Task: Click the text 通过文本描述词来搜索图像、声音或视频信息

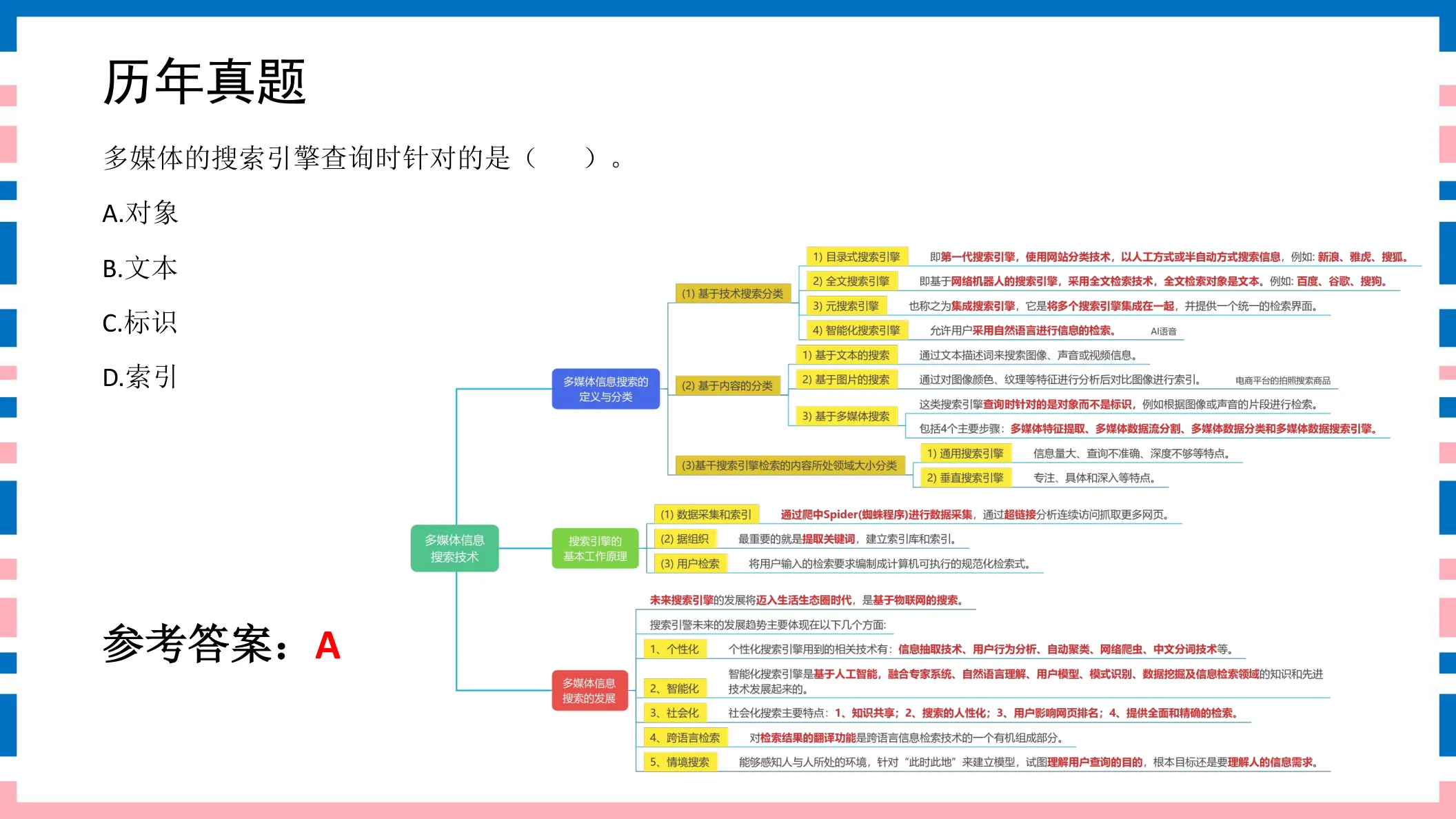Action: coord(1029,355)
